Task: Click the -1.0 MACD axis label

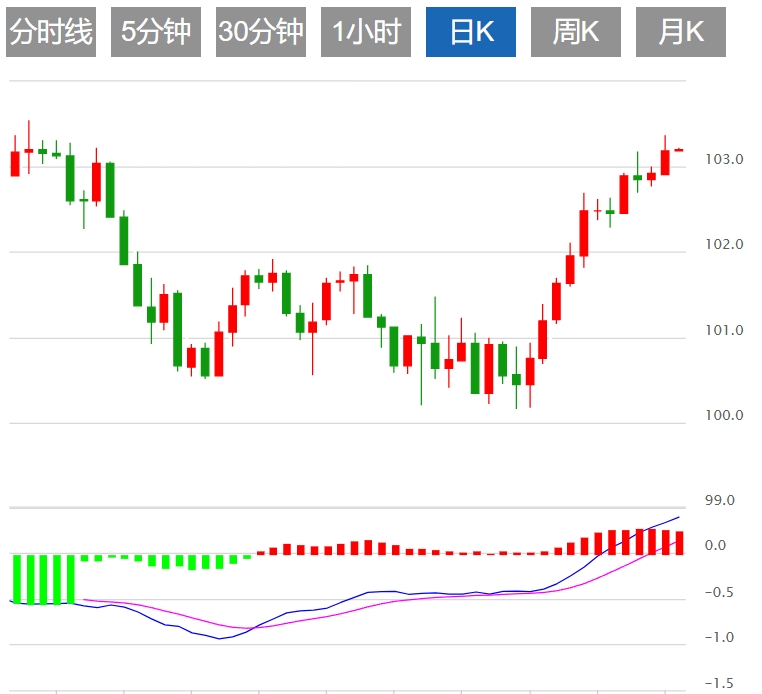Action: pyautogui.click(x=718, y=638)
